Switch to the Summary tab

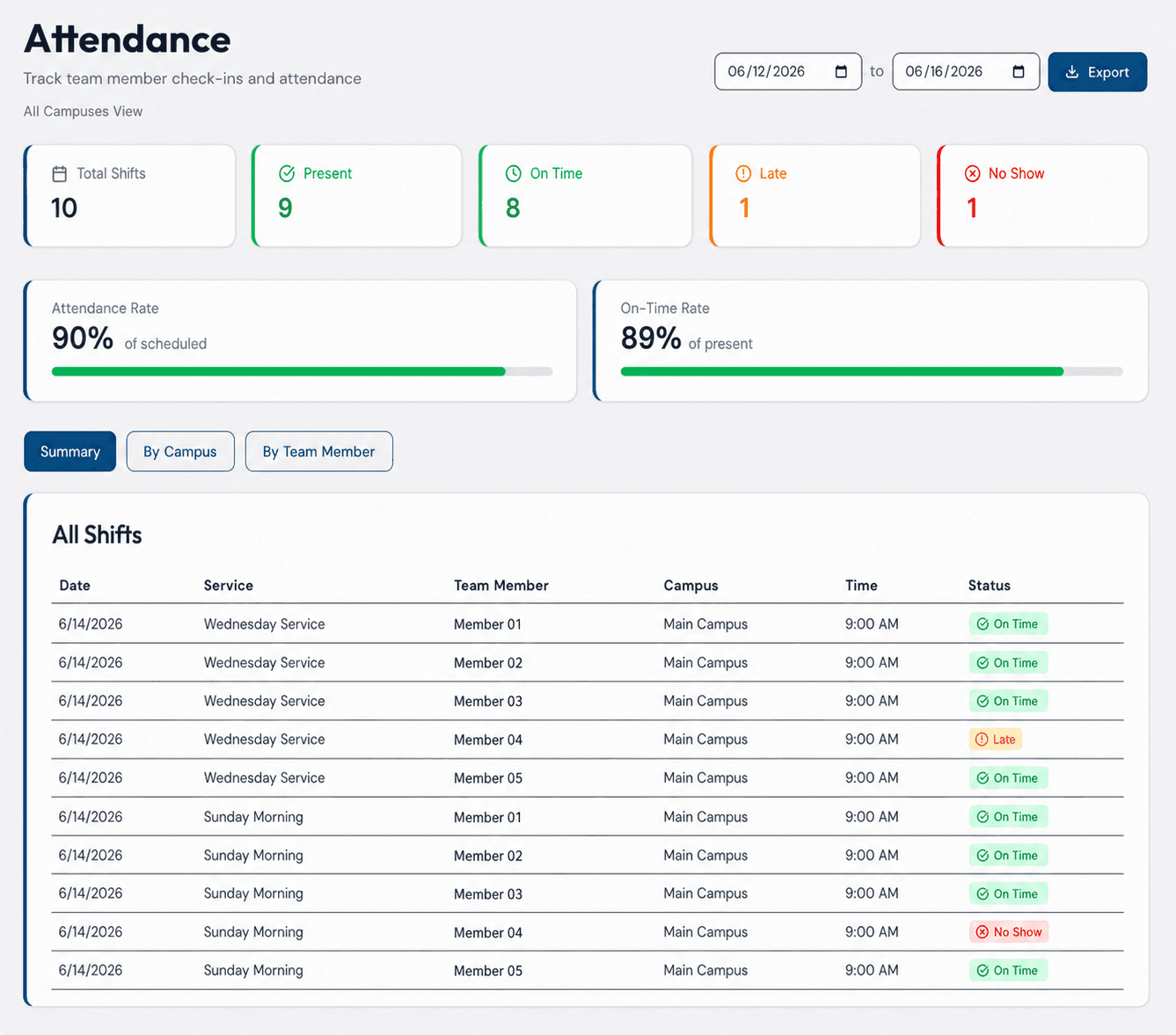(x=69, y=451)
